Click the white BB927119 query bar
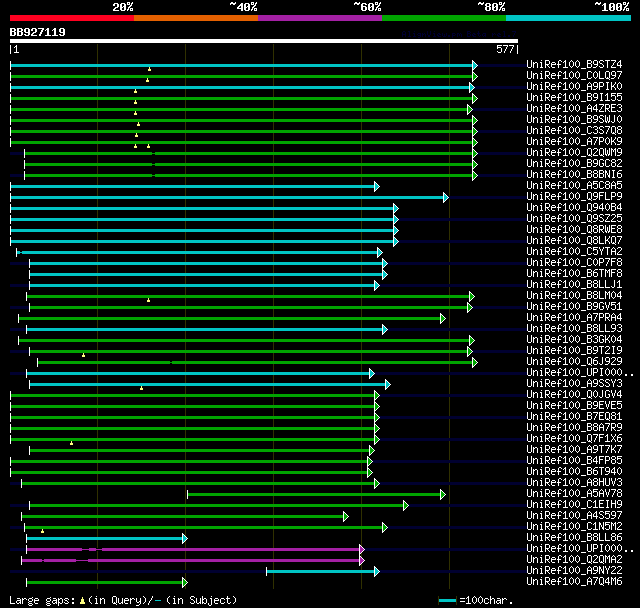Screen dimensions: 640x608 tap(264, 41)
